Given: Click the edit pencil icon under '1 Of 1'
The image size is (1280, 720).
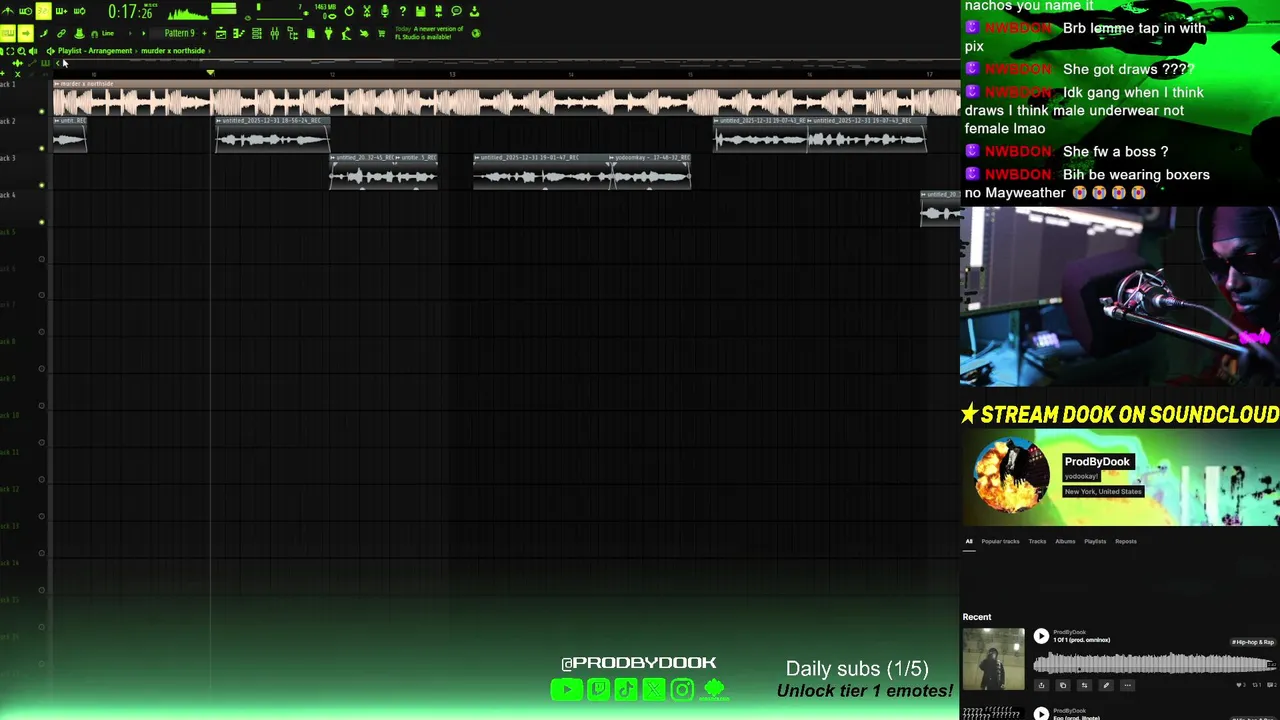Looking at the screenshot, I should click(1106, 685).
